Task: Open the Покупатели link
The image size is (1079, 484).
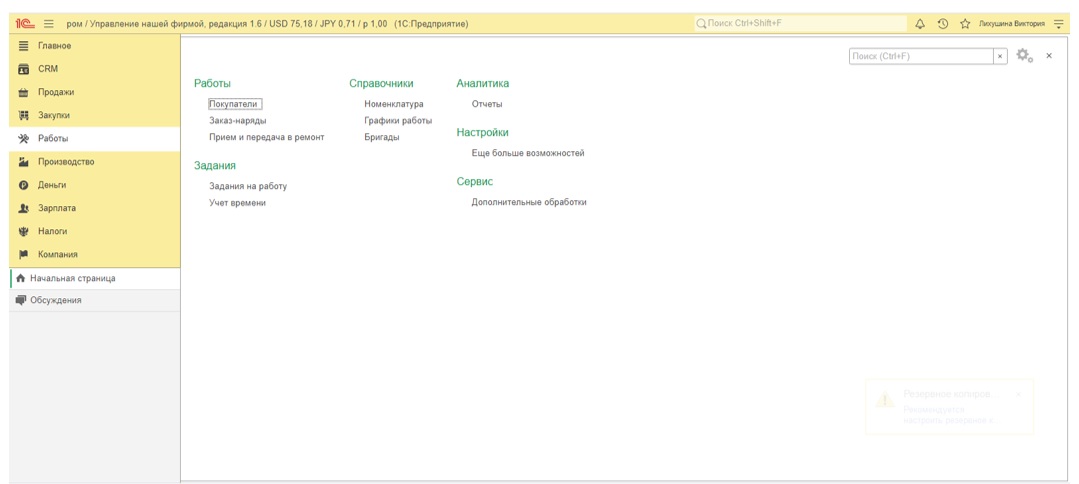Action: pyautogui.click(x=234, y=104)
